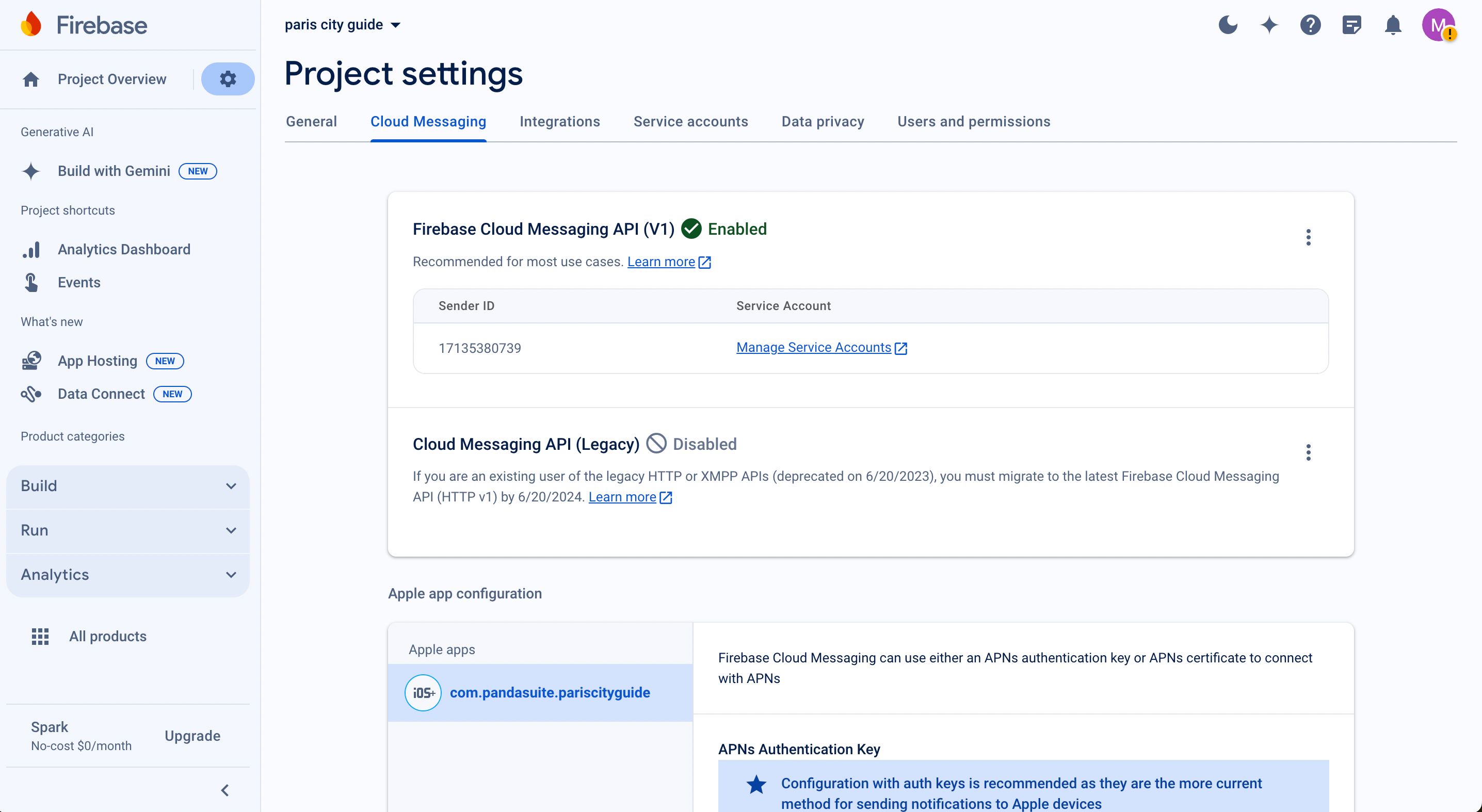The height and width of the screenshot is (812, 1482).
Task: Select the Events shortcut icon
Action: [x=31, y=282]
